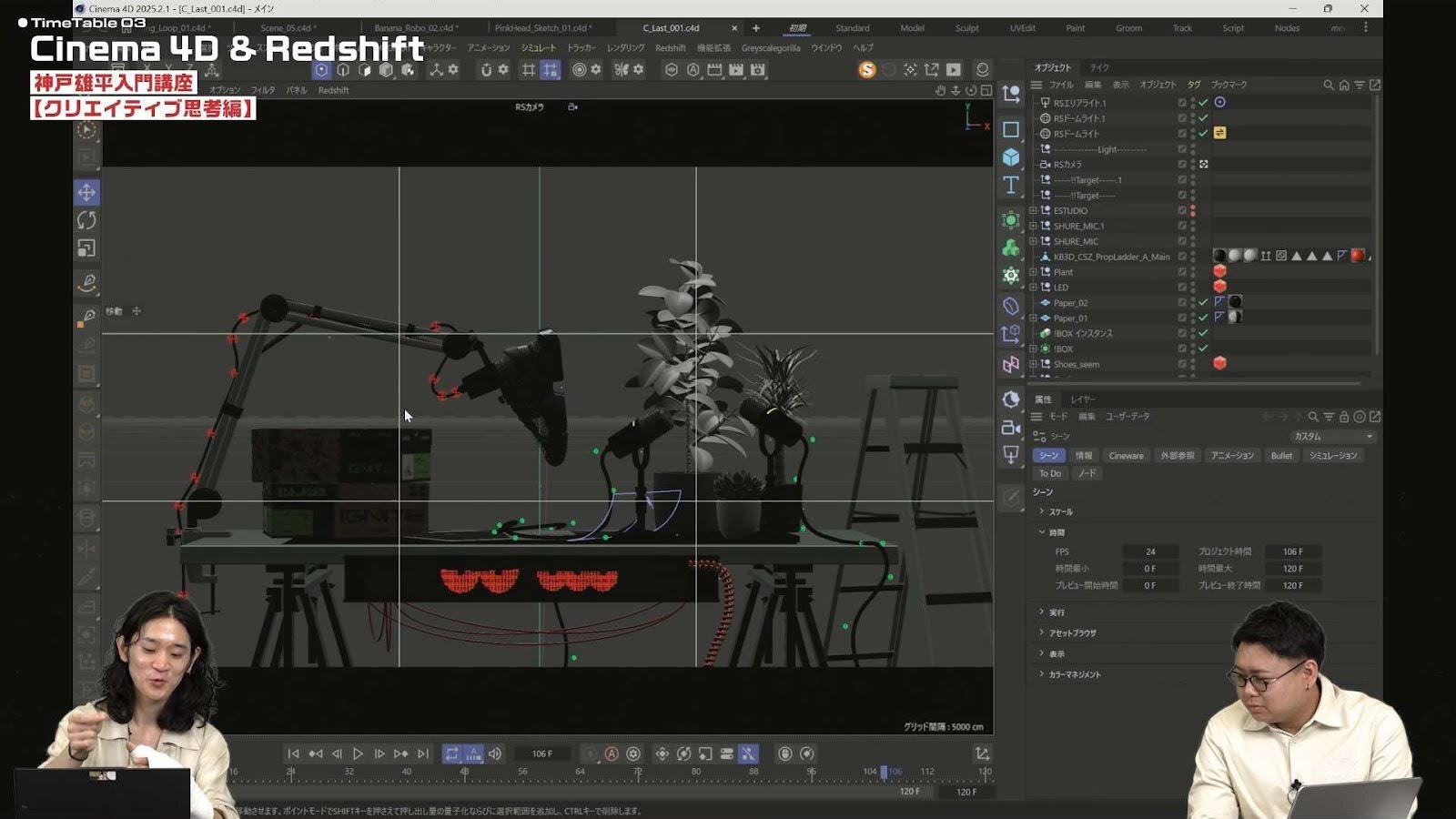Switch to the Sculpt layout tab
The image size is (1456, 819).
(x=966, y=28)
